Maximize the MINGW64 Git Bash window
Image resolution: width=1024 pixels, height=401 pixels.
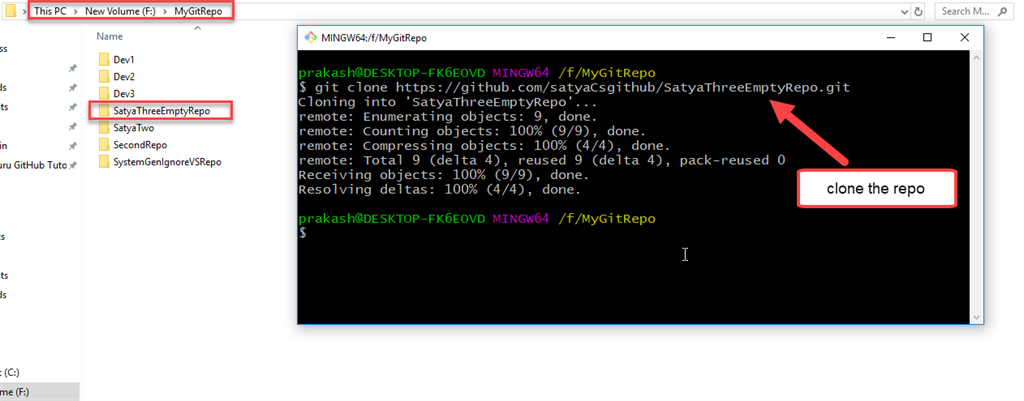(x=927, y=37)
